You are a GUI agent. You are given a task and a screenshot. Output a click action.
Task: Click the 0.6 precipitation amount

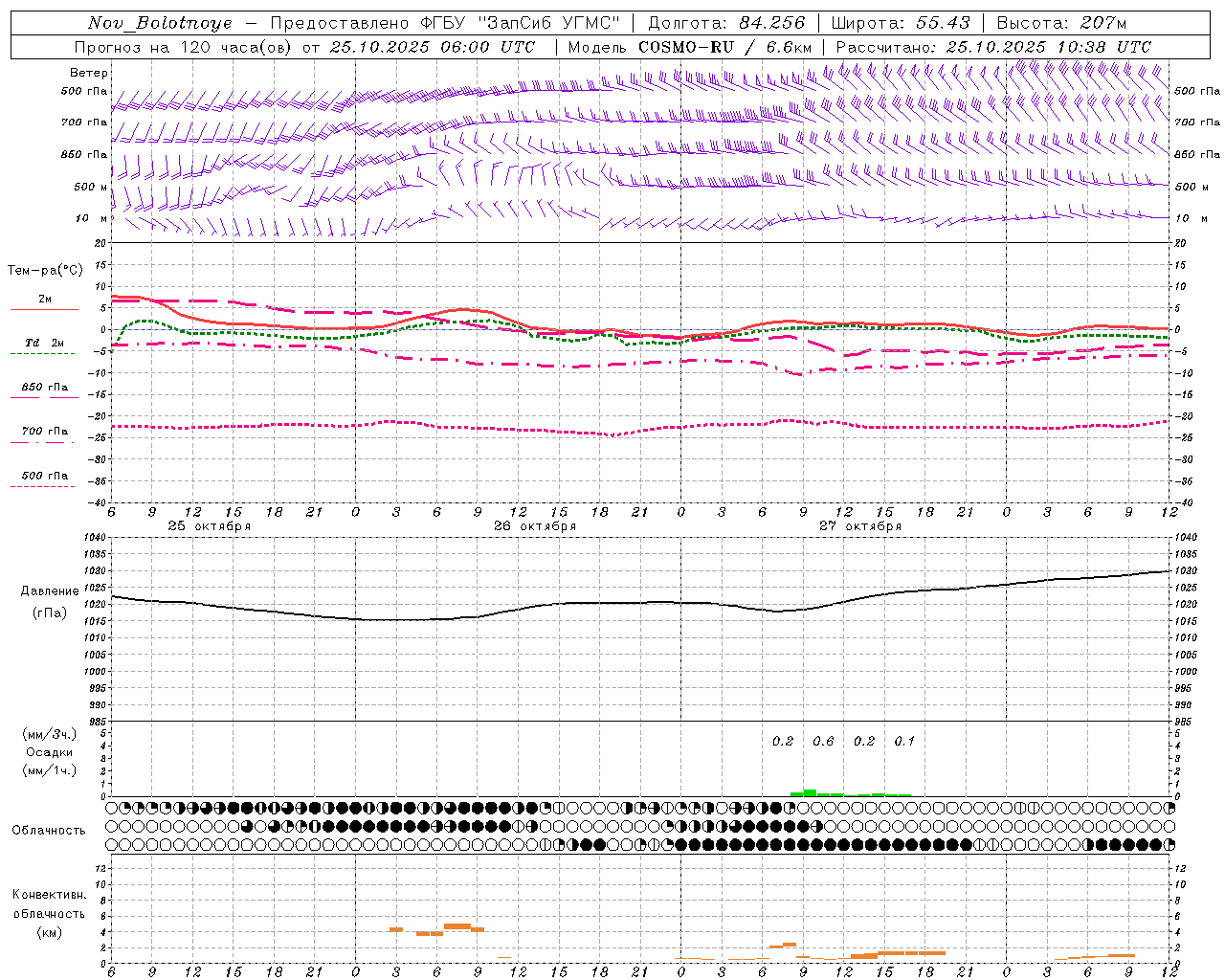pos(823,742)
